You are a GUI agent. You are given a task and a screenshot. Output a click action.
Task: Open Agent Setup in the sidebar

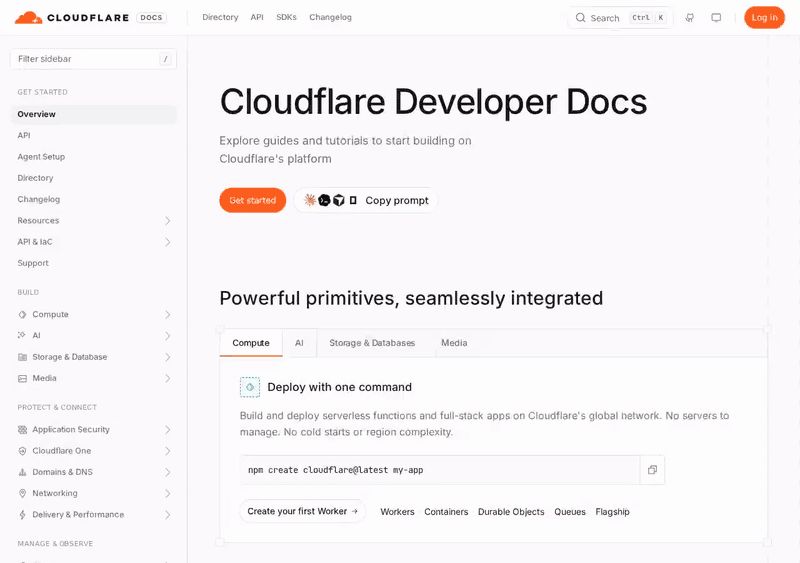click(x=41, y=157)
